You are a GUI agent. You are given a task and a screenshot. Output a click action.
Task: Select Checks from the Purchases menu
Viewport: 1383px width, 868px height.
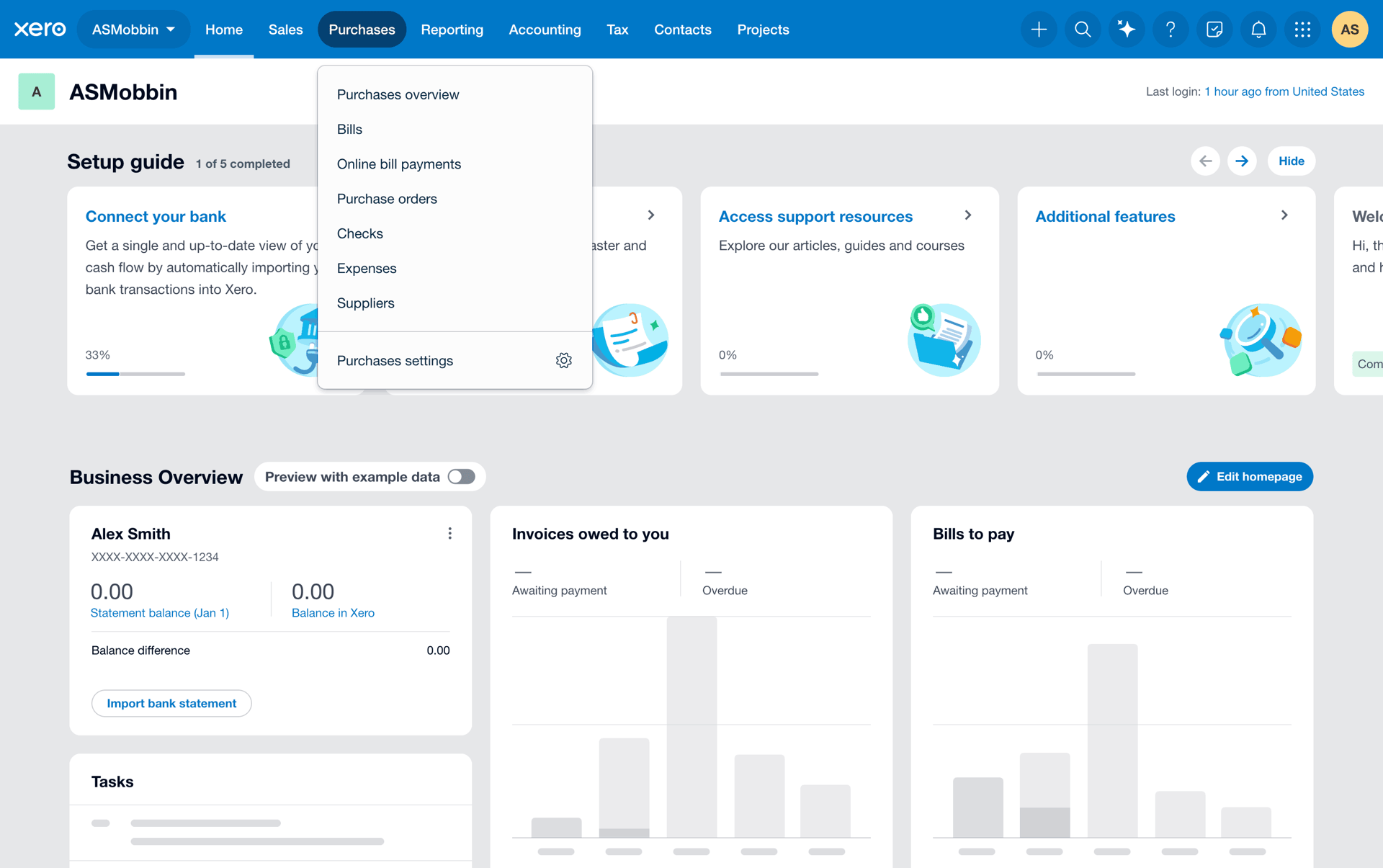point(455,233)
